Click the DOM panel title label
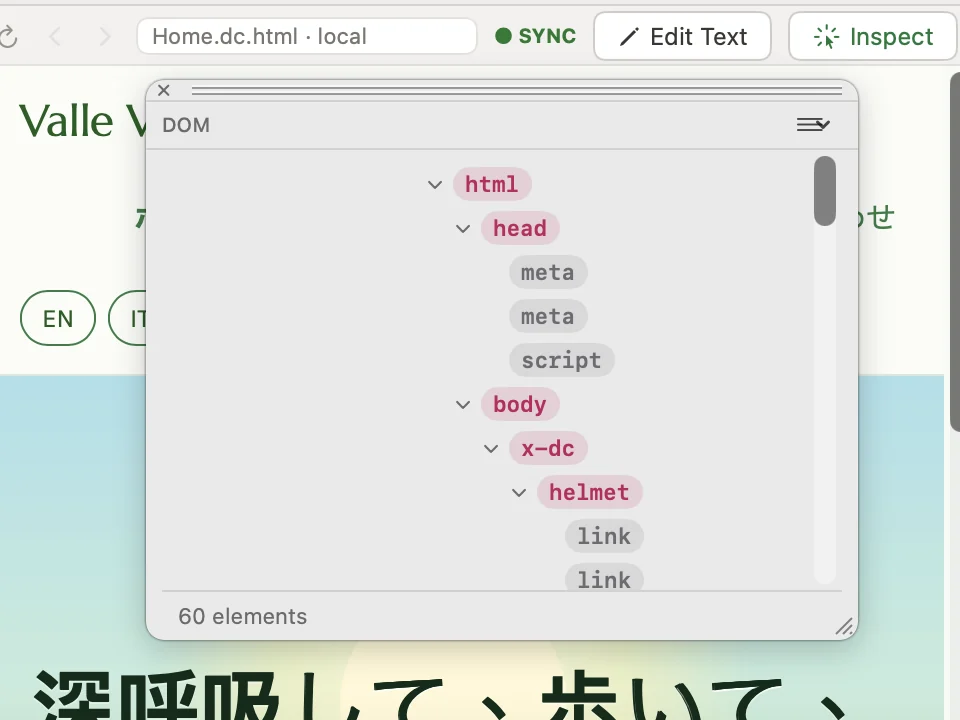Image resolution: width=960 pixels, height=720 pixels. click(186, 125)
